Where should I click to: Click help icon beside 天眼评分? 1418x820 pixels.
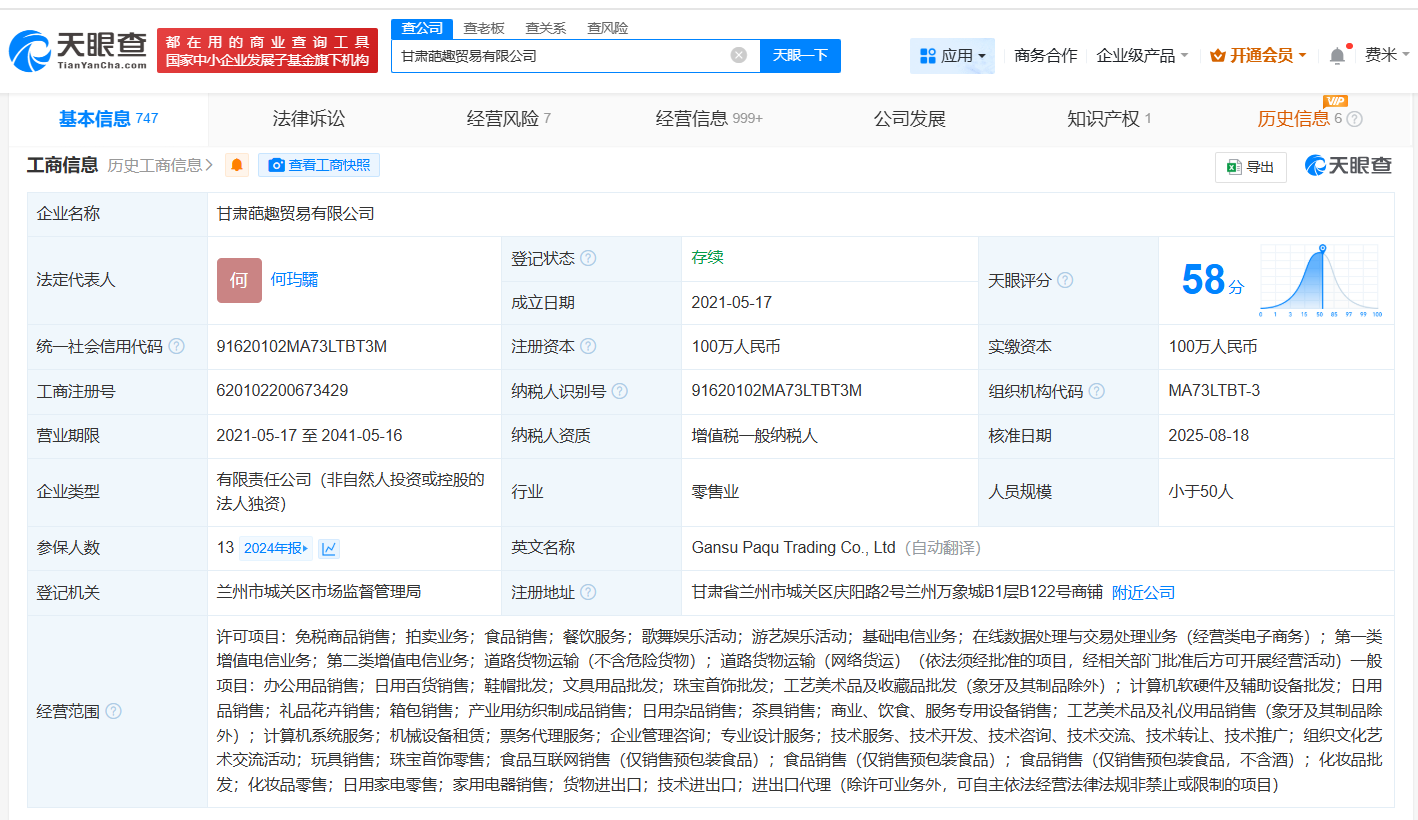(x=1065, y=281)
